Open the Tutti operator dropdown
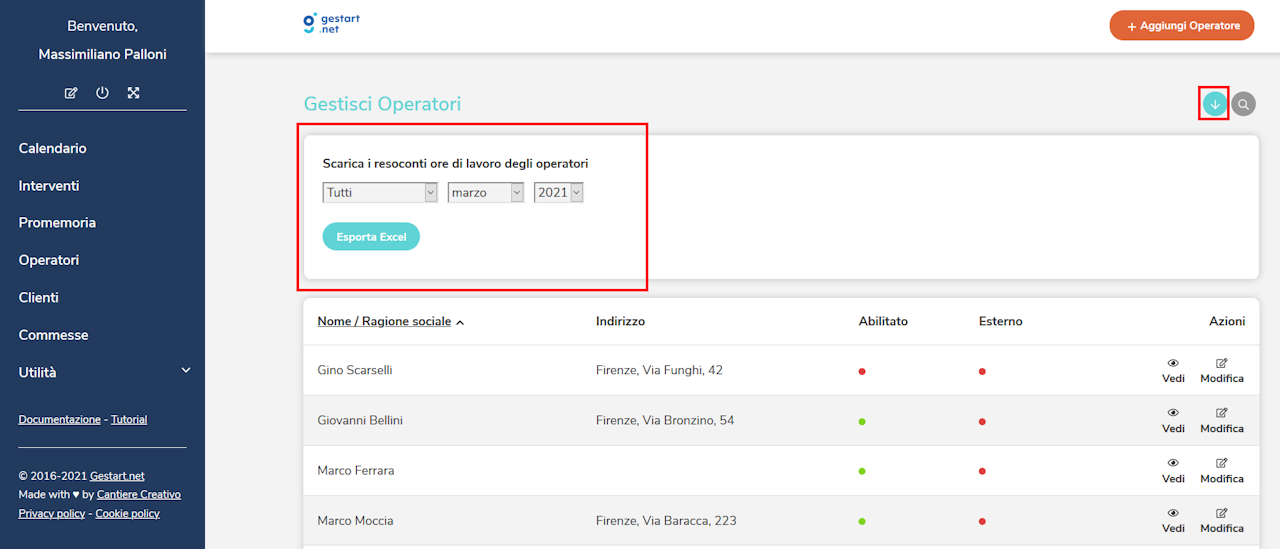 pos(380,192)
